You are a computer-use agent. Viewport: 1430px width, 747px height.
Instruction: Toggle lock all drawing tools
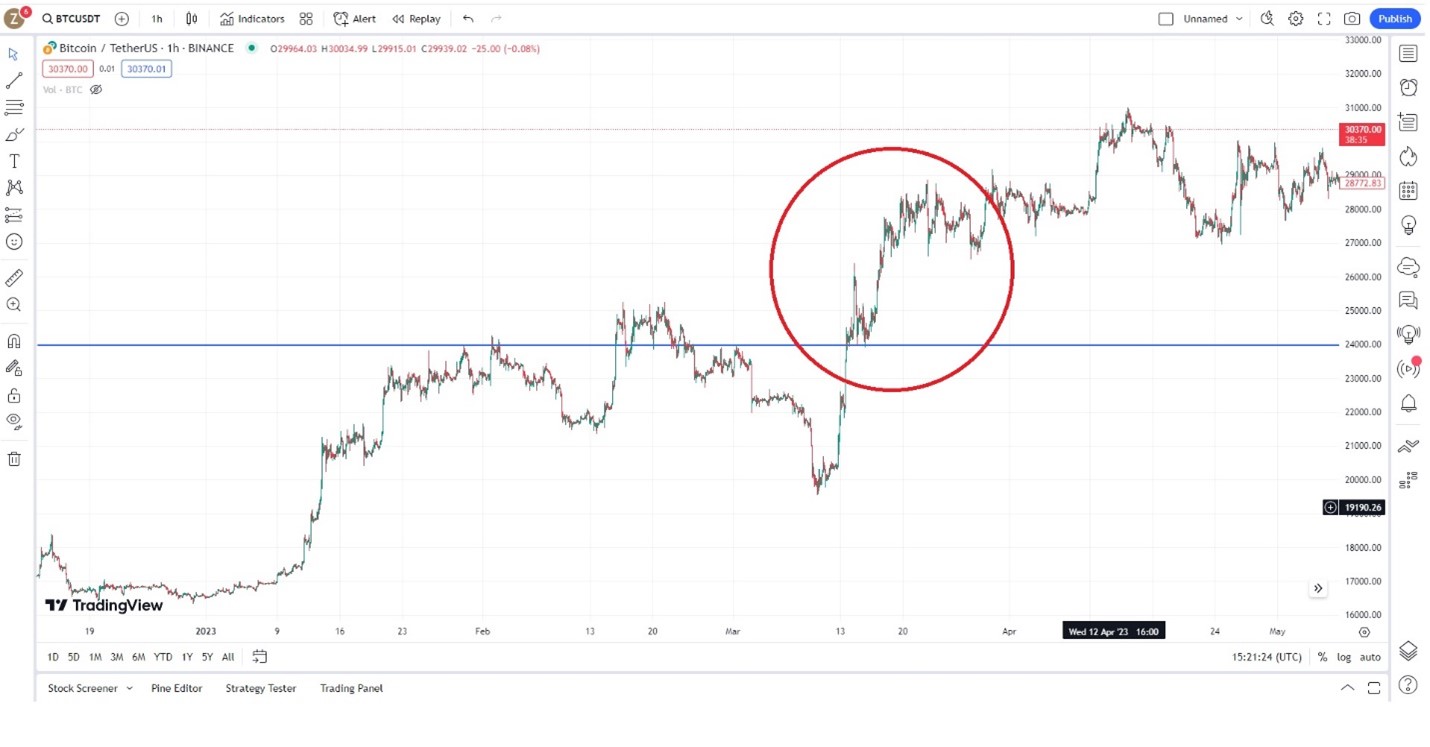pos(14,396)
